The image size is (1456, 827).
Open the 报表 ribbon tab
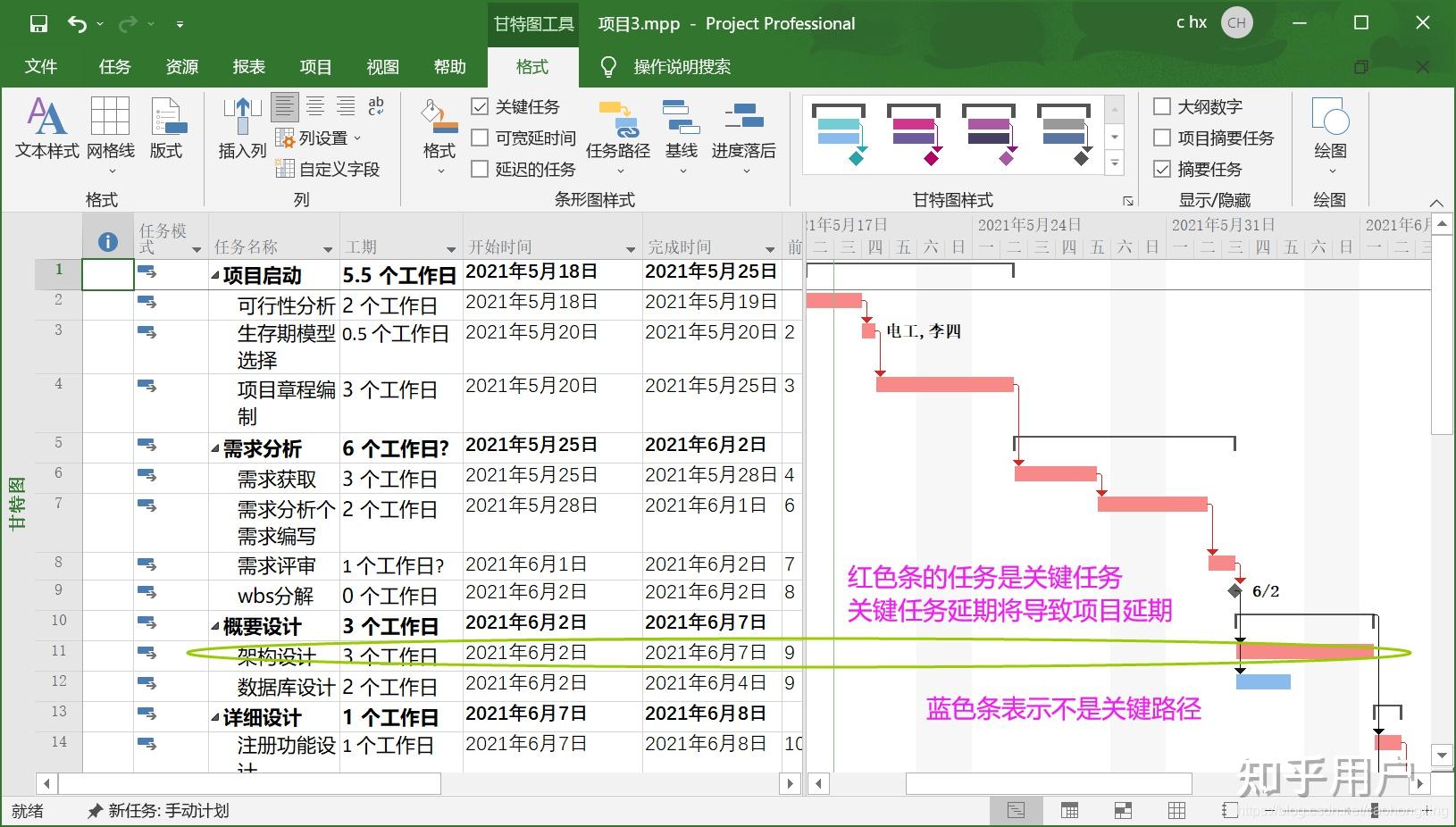point(248,66)
